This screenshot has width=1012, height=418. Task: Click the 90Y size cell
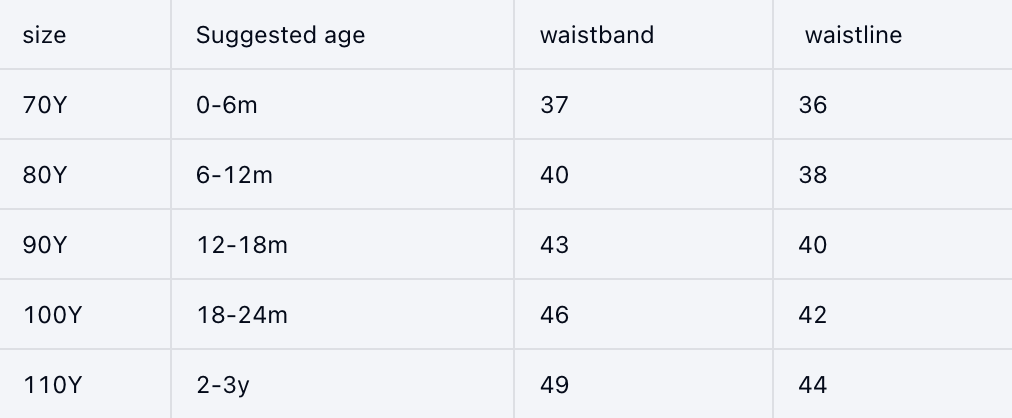tap(44, 245)
